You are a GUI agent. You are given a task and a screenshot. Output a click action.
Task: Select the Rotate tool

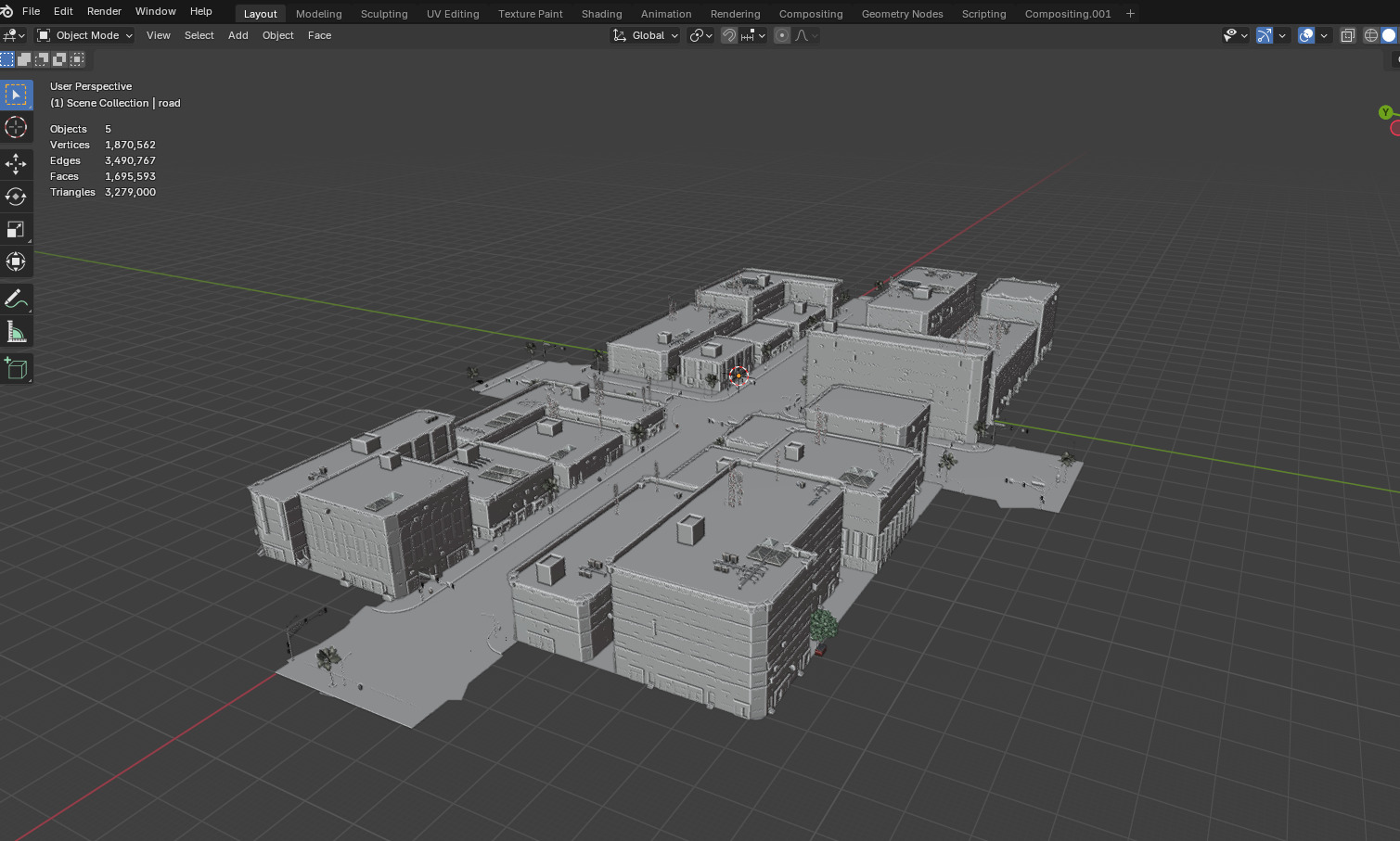click(x=16, y=197)
